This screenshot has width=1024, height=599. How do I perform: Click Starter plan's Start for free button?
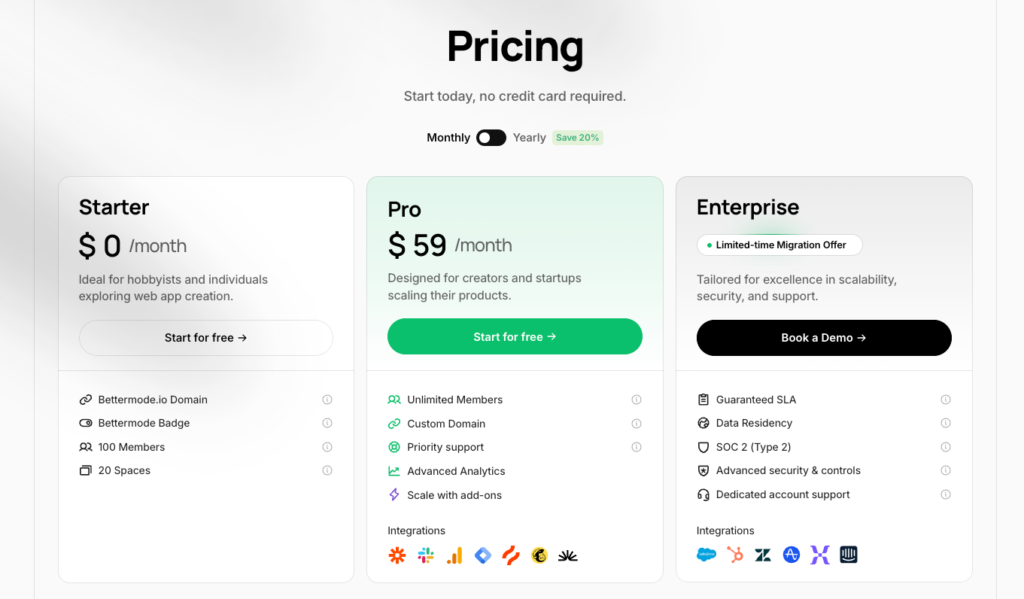[x=206, y=338]
